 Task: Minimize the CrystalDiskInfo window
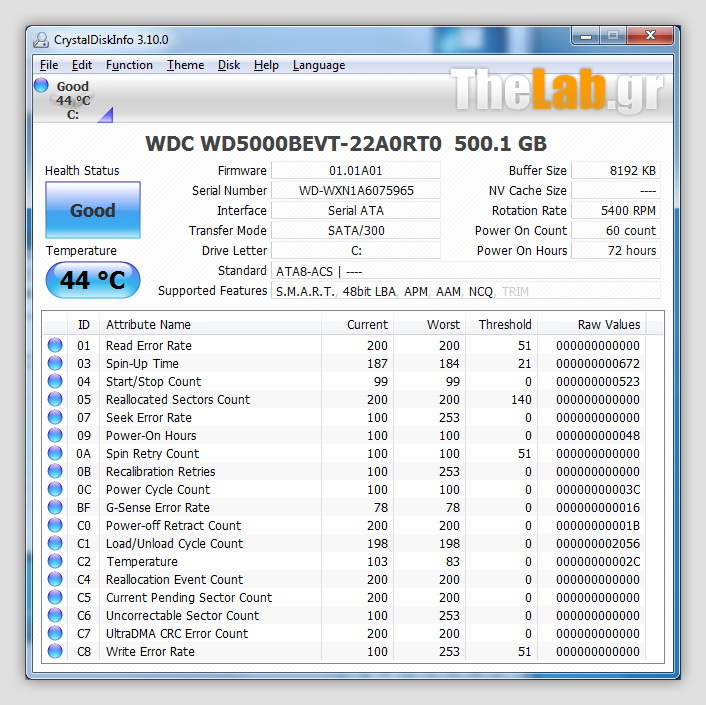586,36
